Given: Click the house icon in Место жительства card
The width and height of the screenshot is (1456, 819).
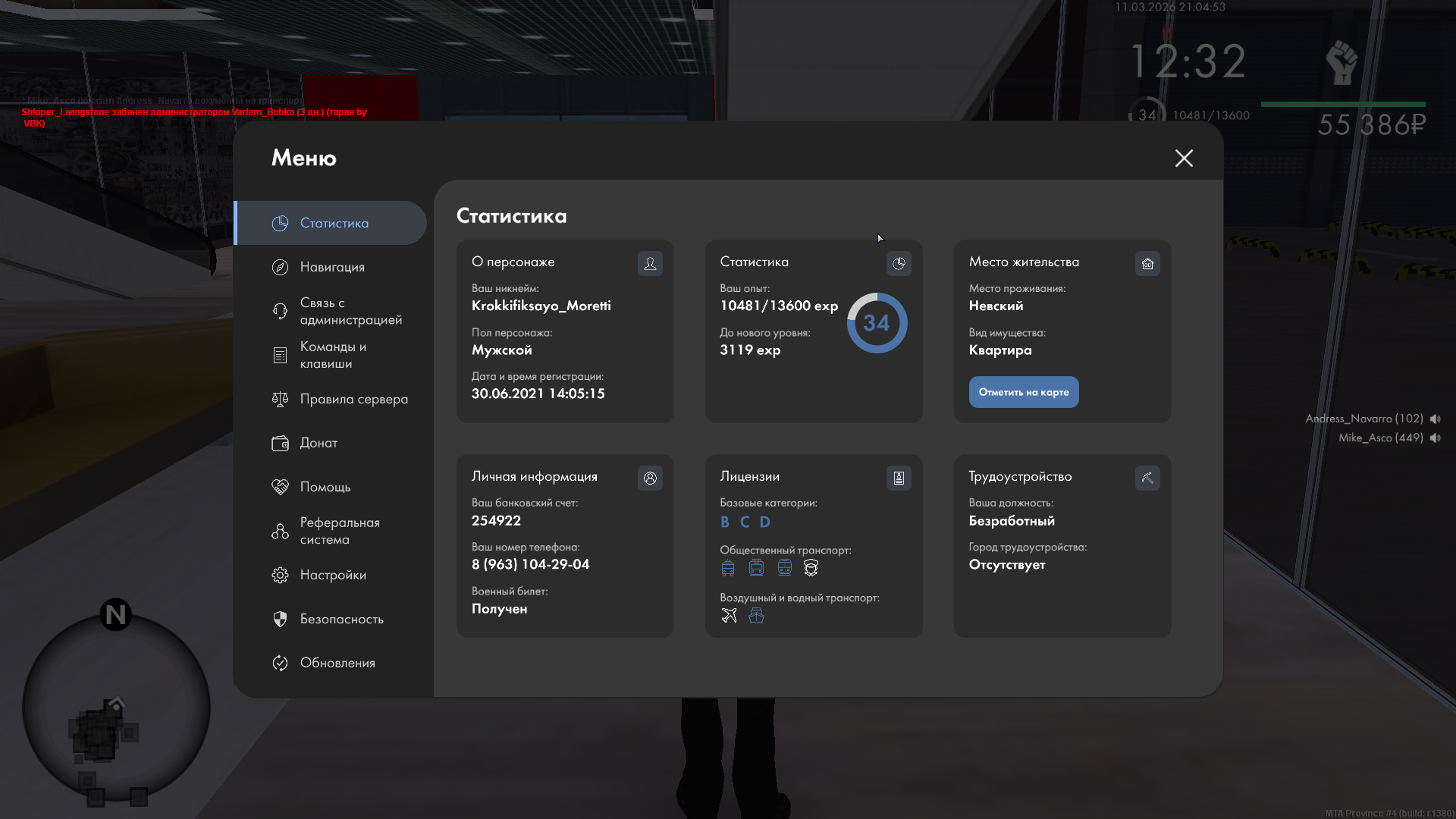Looking at the screenshot, I should pyautogui.click(x=1147, y=263).
